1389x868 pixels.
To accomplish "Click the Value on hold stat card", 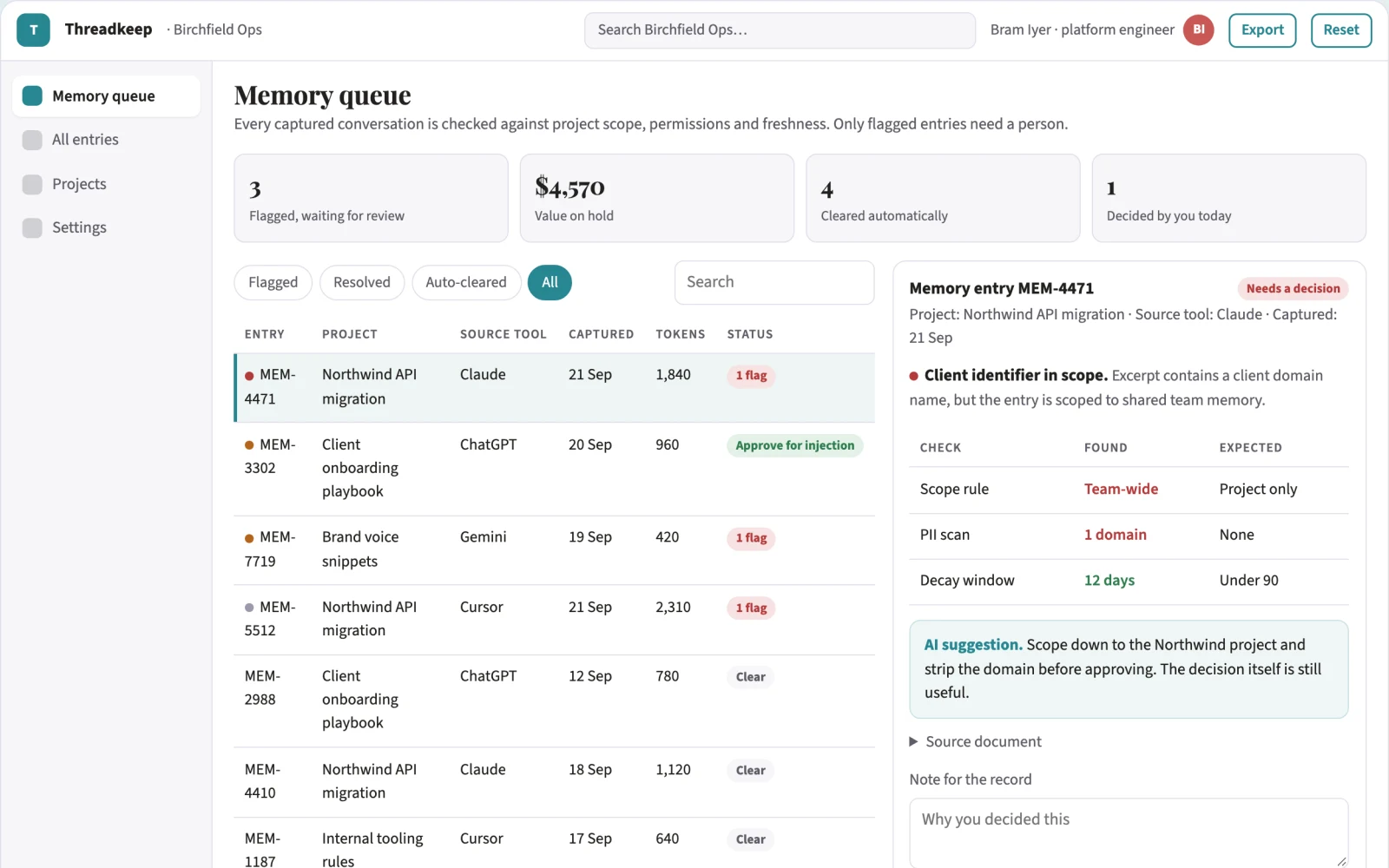I will point(656,198).
